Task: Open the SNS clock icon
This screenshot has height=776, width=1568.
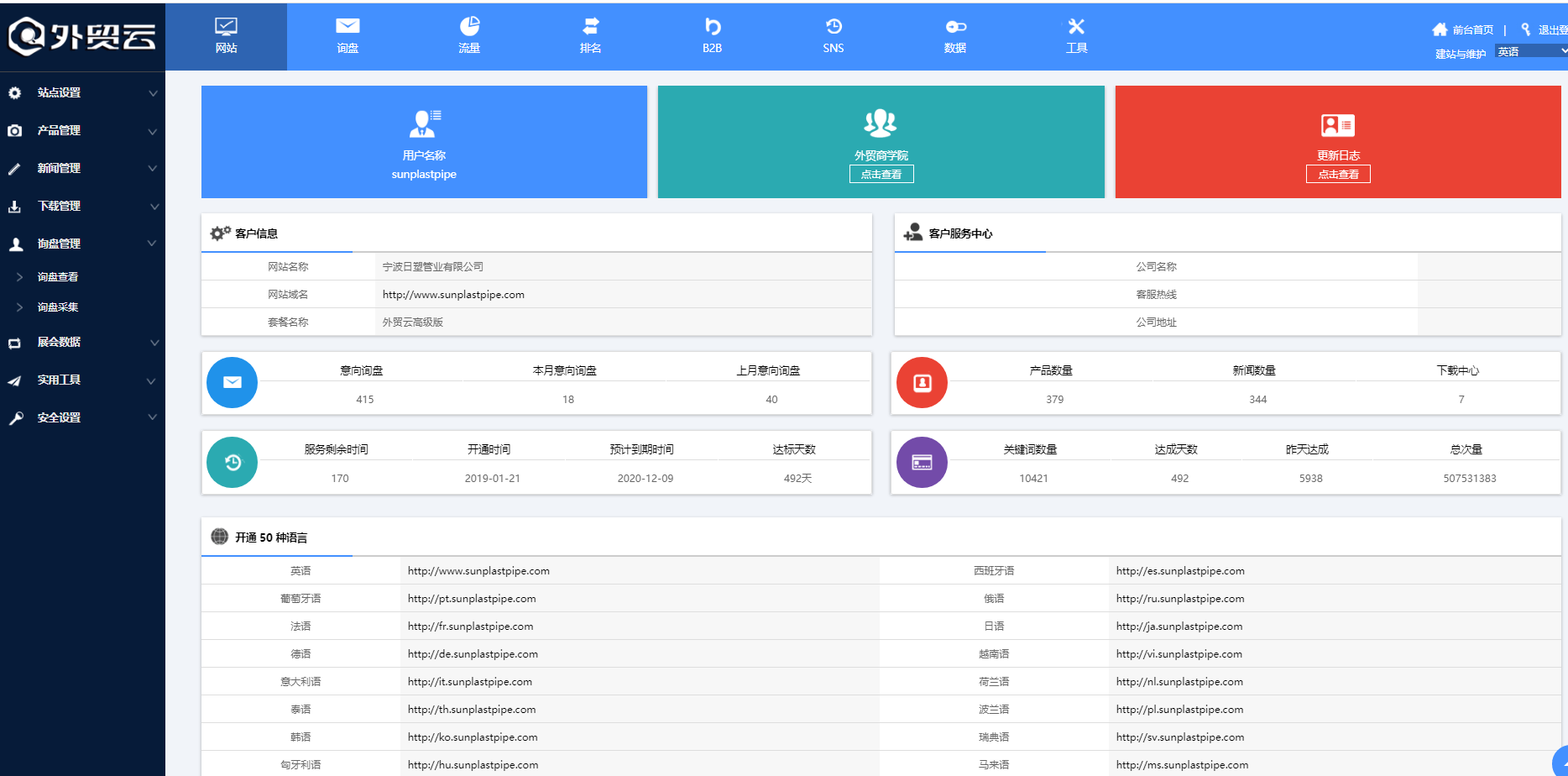Action: click(834, 27)
